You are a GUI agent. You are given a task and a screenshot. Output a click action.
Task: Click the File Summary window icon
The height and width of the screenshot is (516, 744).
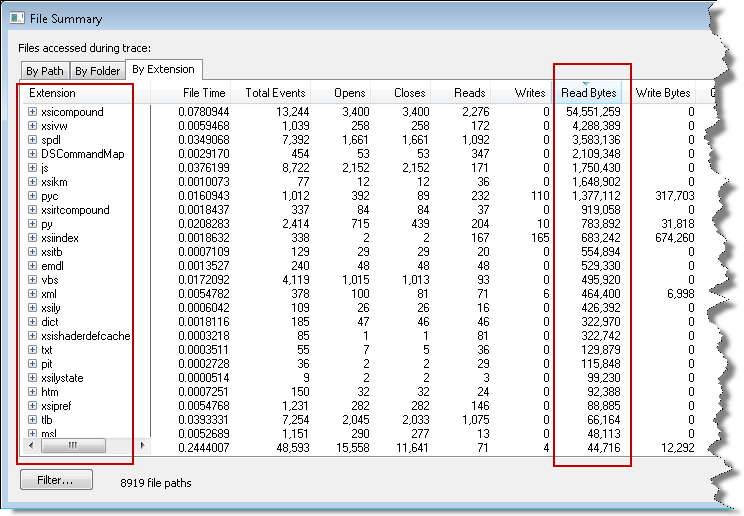[17, 17]
